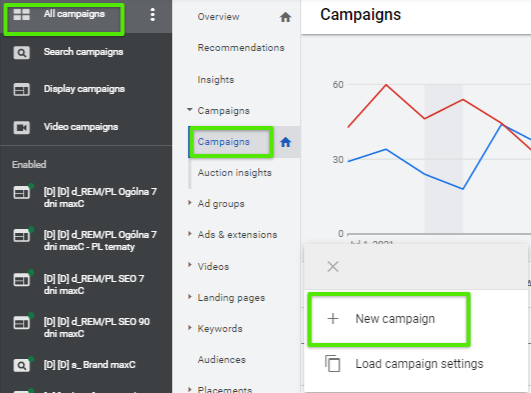Click the plus icon for New campaign
Image resolution: width=531 pixels, height=393 pixels.
click(333, 318)
